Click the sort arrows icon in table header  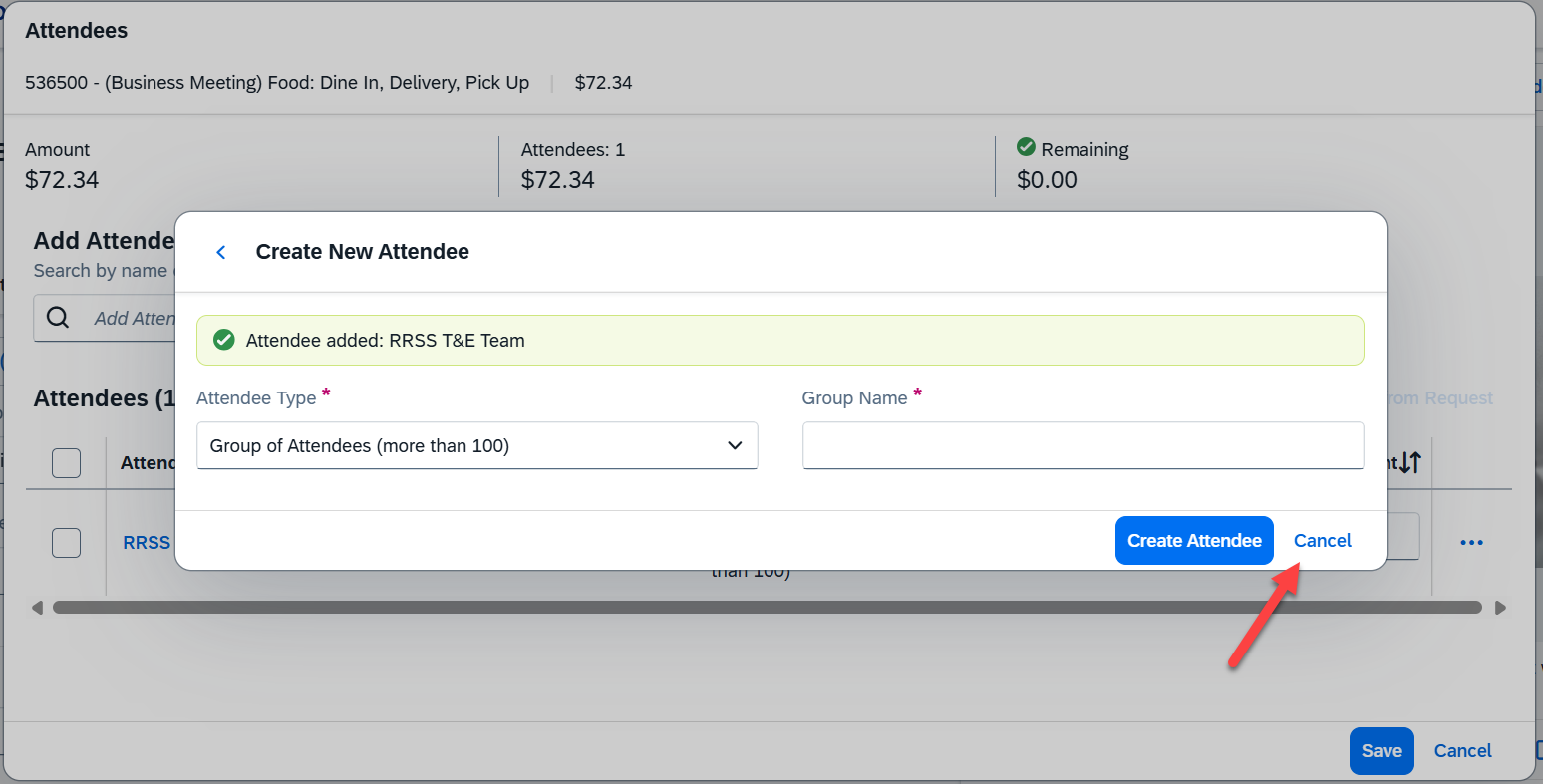point(1410,462)
